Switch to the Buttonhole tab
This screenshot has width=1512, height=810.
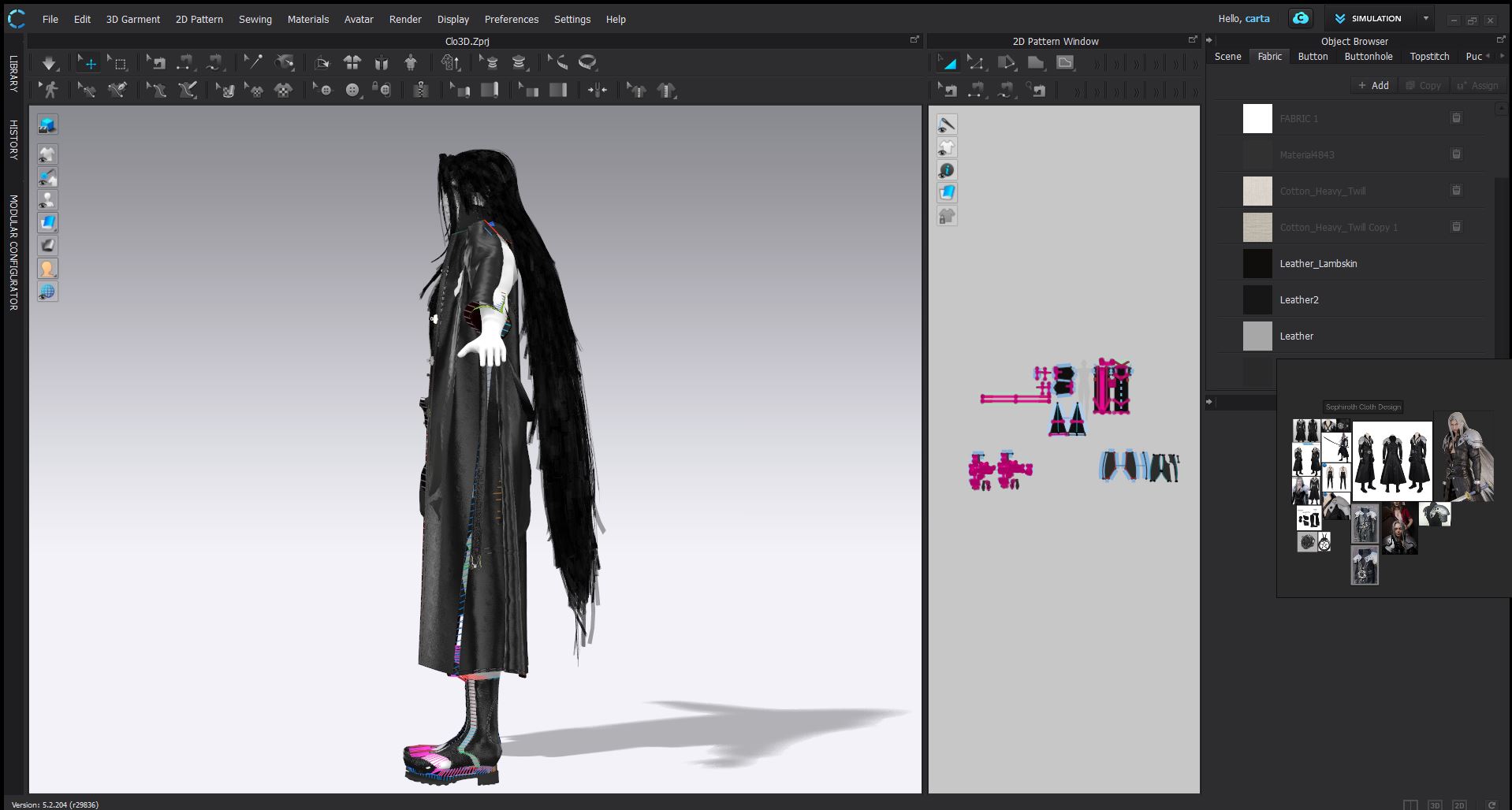1369,56
